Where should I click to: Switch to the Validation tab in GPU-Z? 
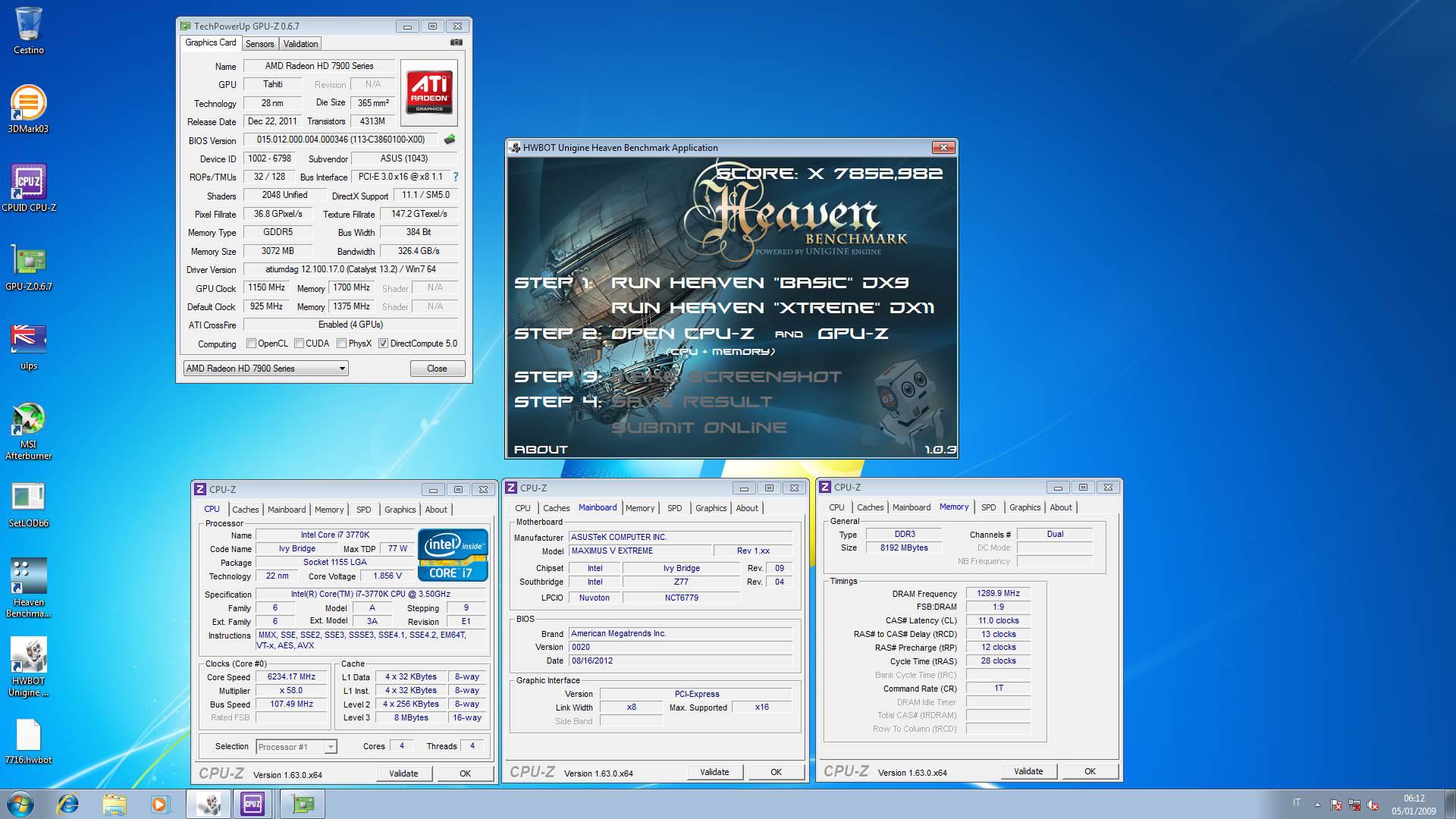coord(301,44)
